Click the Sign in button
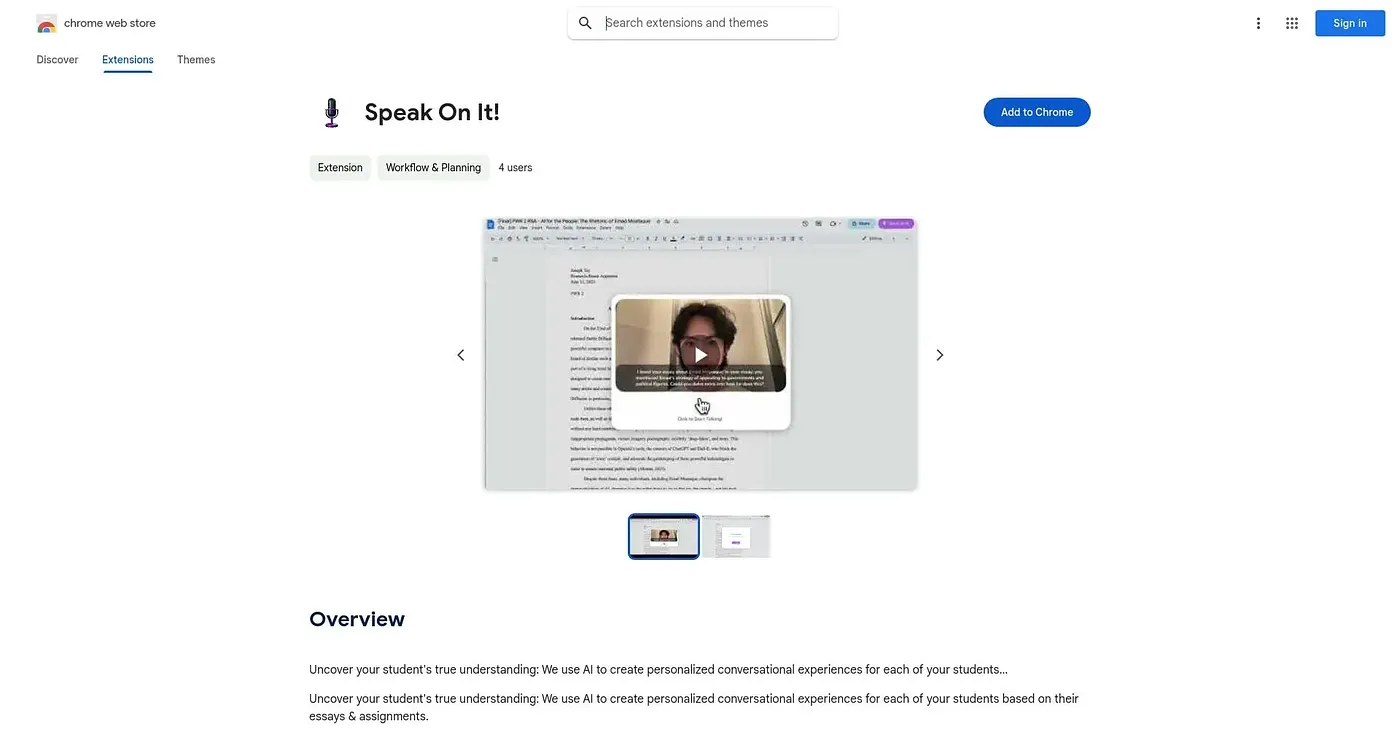The width and height of the screenshot is (1400, 729). pyautogui.click(x=1349, y=23)
